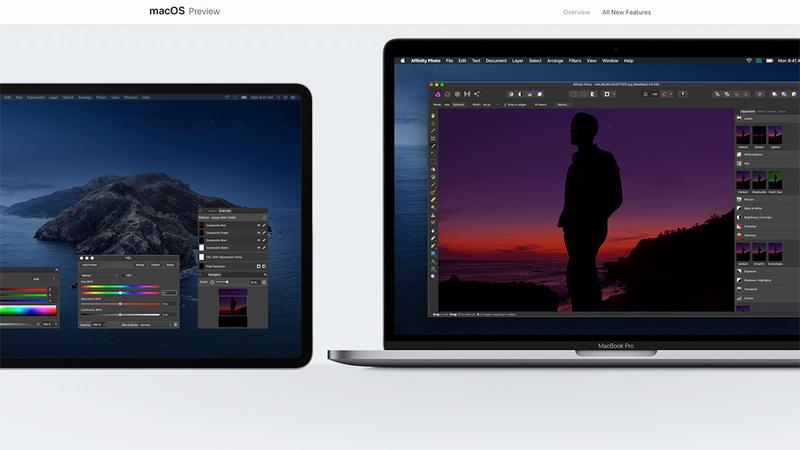Apply Auto Levels from toolbar
This screenshot has height=450, width=800.
click(511, 94)
